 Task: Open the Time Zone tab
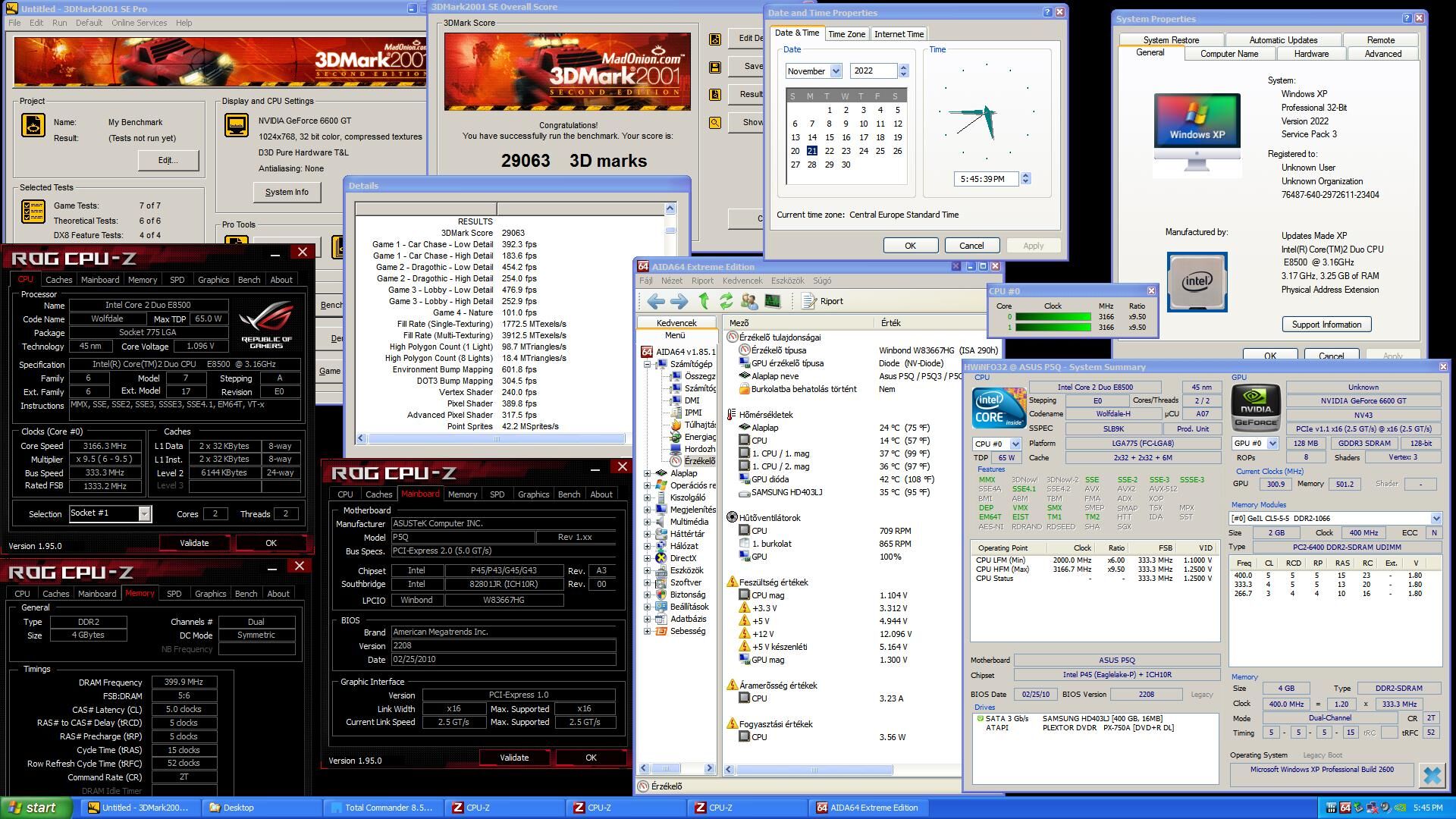tap(846, 34)
